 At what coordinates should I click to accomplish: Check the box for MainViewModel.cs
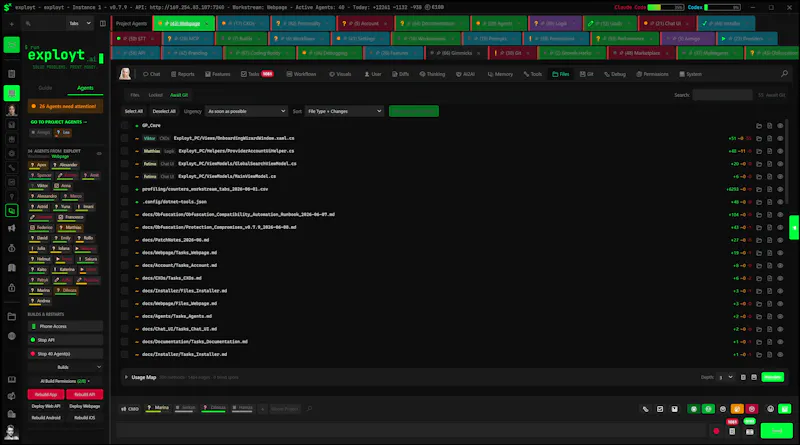124,177
